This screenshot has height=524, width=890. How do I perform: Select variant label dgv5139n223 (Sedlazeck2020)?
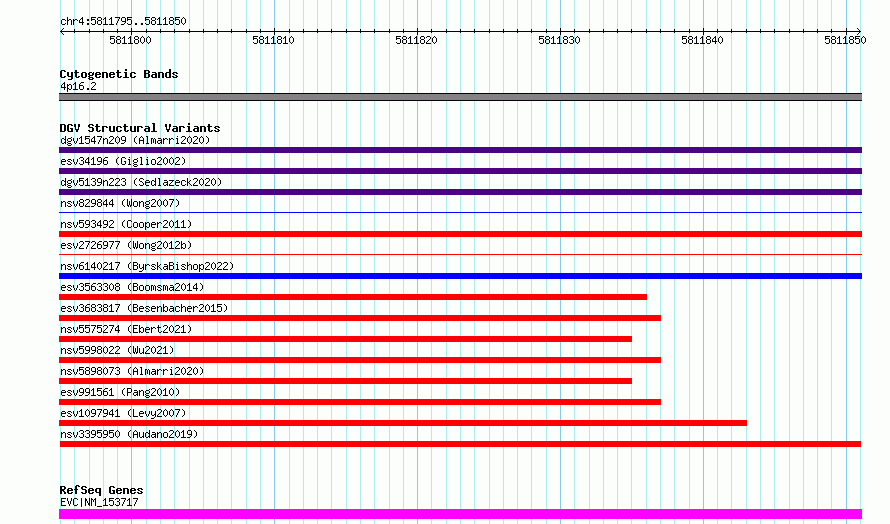point(141,182)
